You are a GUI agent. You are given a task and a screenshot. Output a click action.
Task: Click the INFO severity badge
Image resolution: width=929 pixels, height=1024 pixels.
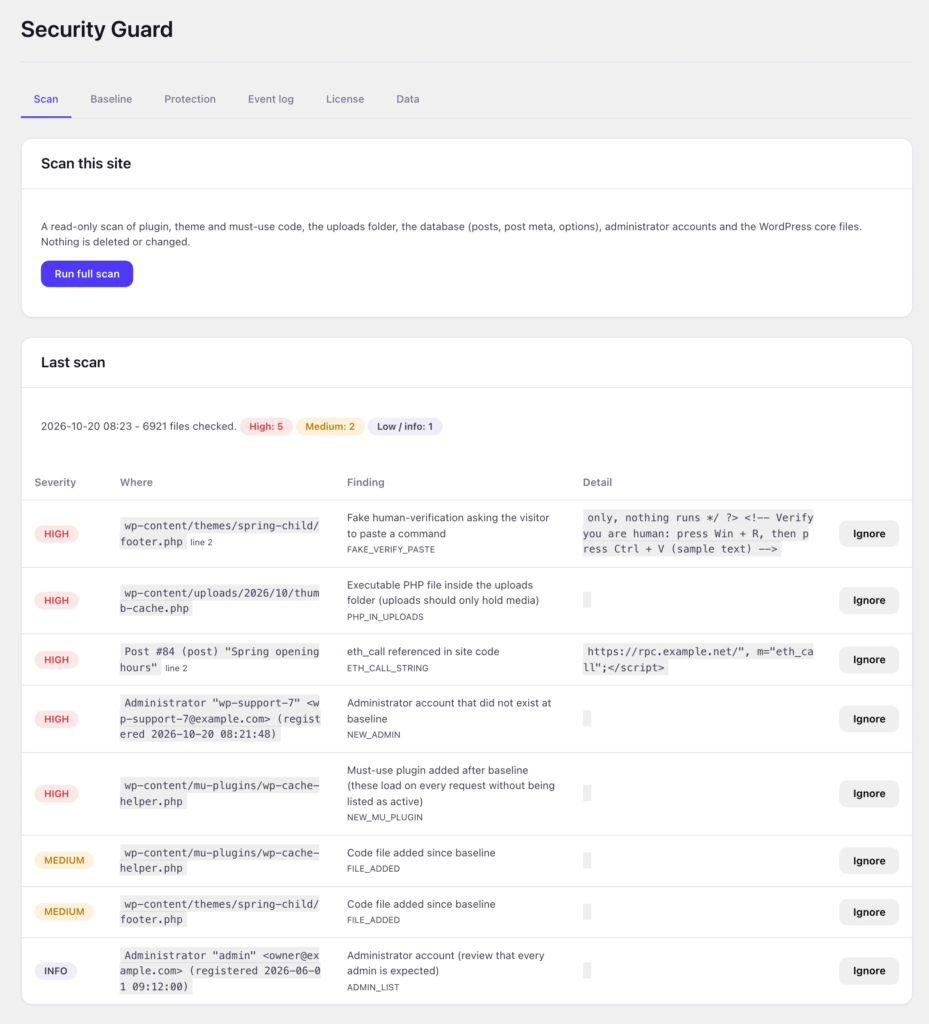[55, 971]
